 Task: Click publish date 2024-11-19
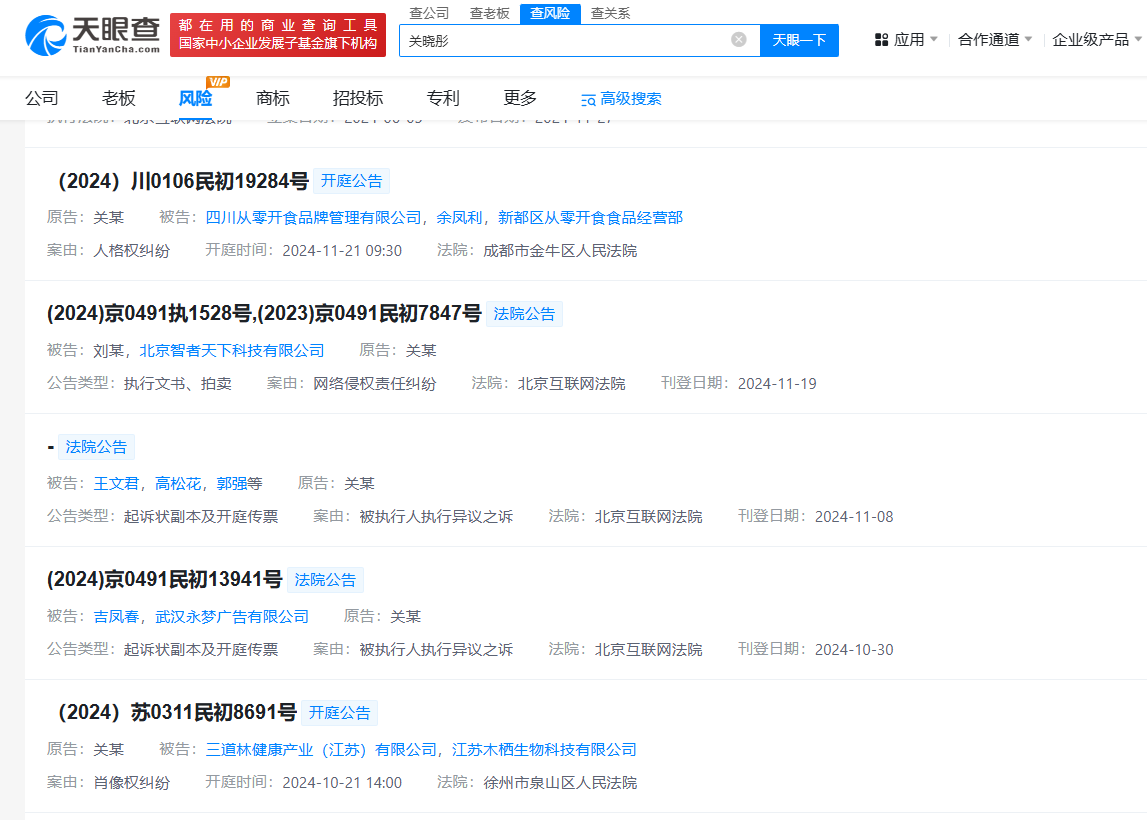coord(778,384)
